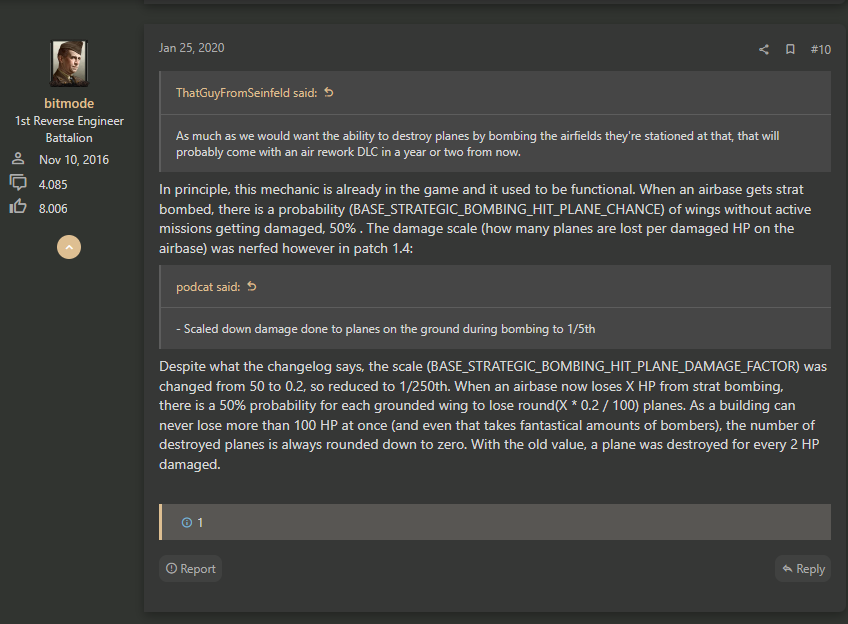Open the Jan 25, 2020 post timestamp
The width and height of the screenshot is (848, 624).
[191, 48]
